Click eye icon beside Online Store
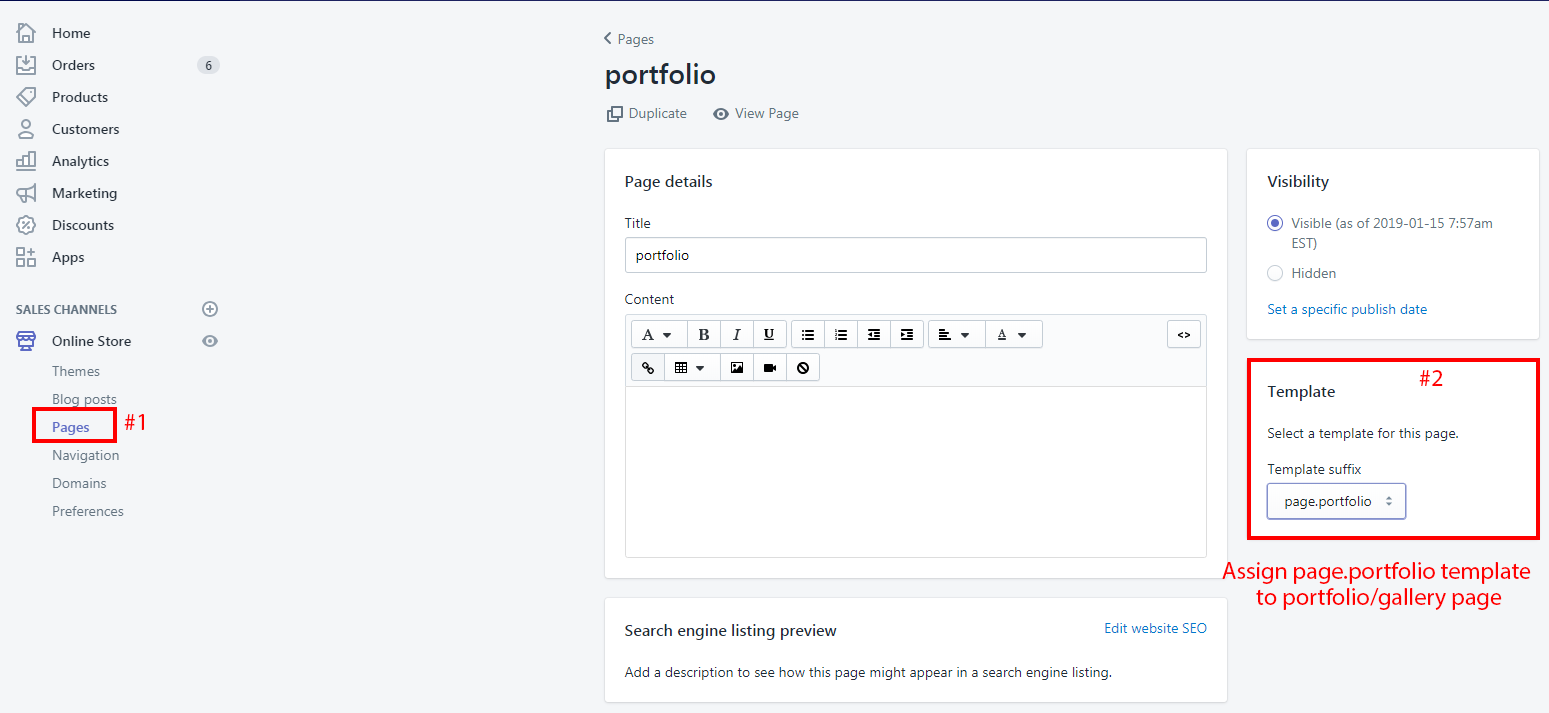This screenshot has width=1549, height=713. click(210, 341)
